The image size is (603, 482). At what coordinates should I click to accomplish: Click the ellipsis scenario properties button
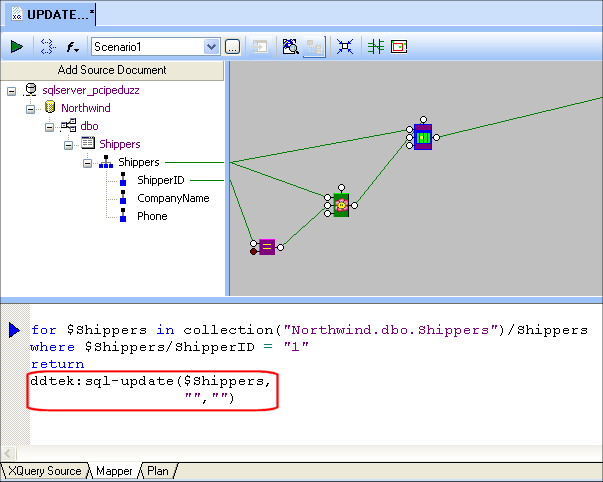[233, 47]
